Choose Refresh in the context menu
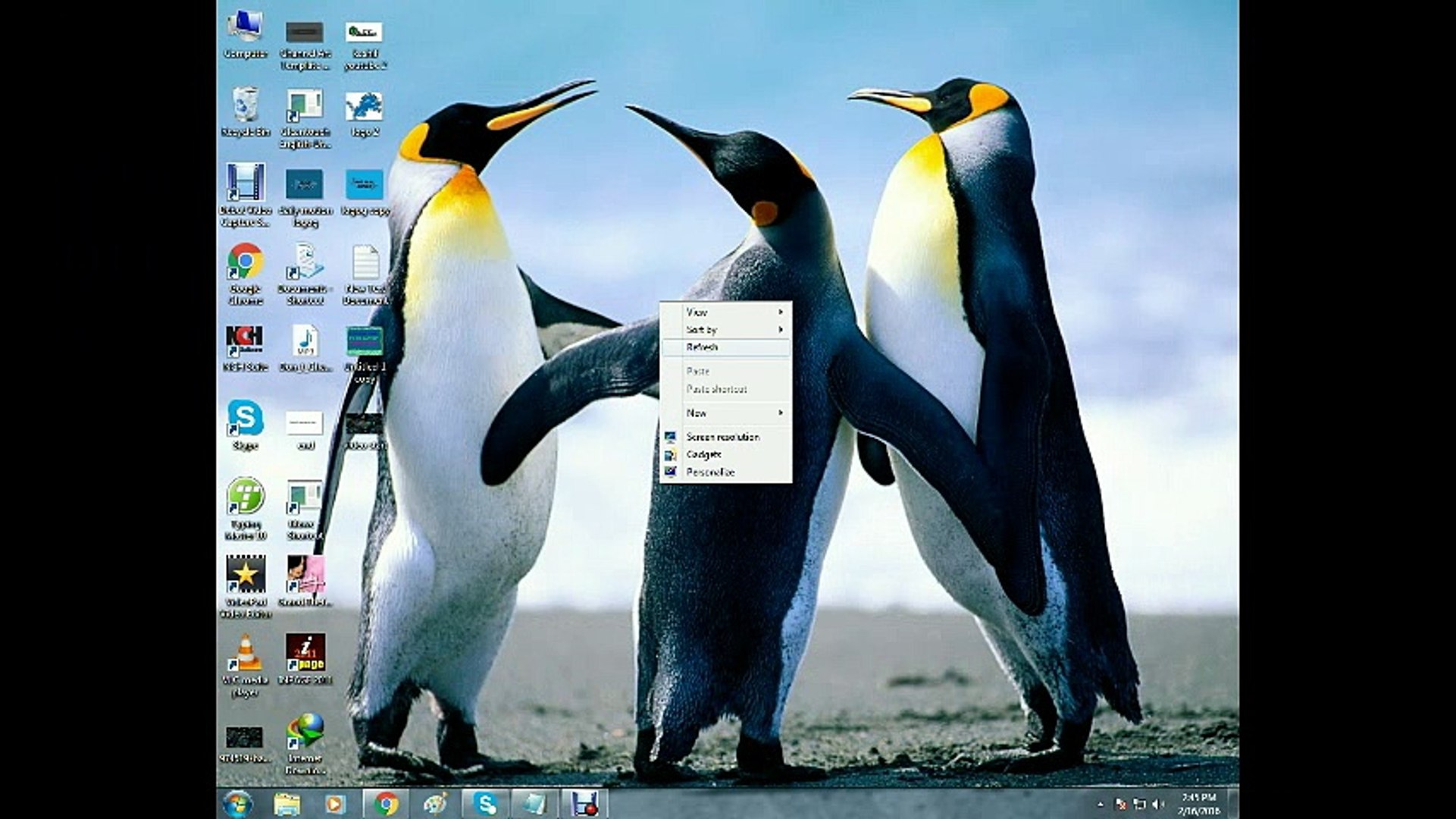The image size is (1456, 819). coord(725,347)
